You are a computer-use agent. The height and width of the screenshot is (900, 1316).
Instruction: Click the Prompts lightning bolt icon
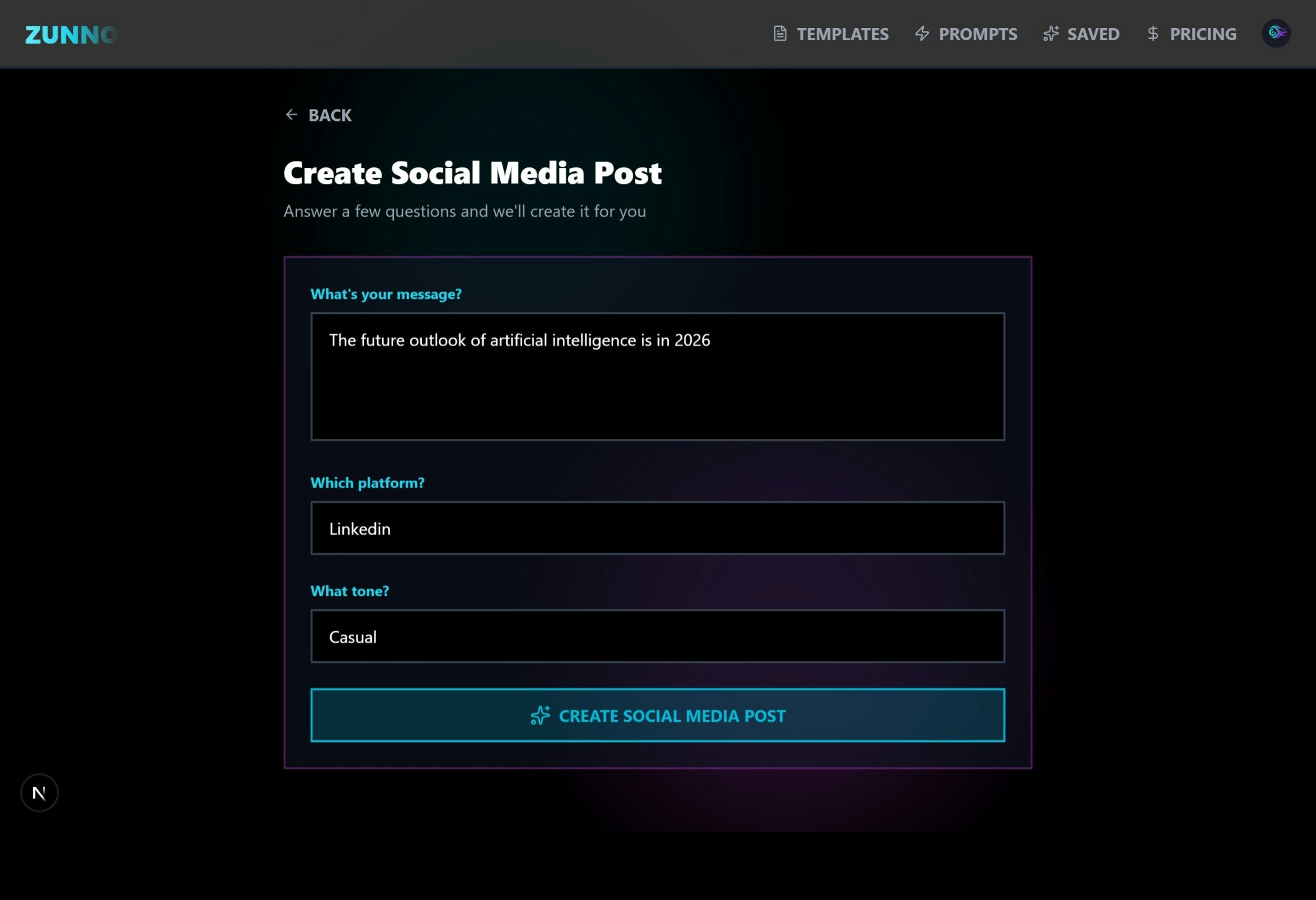922,34
